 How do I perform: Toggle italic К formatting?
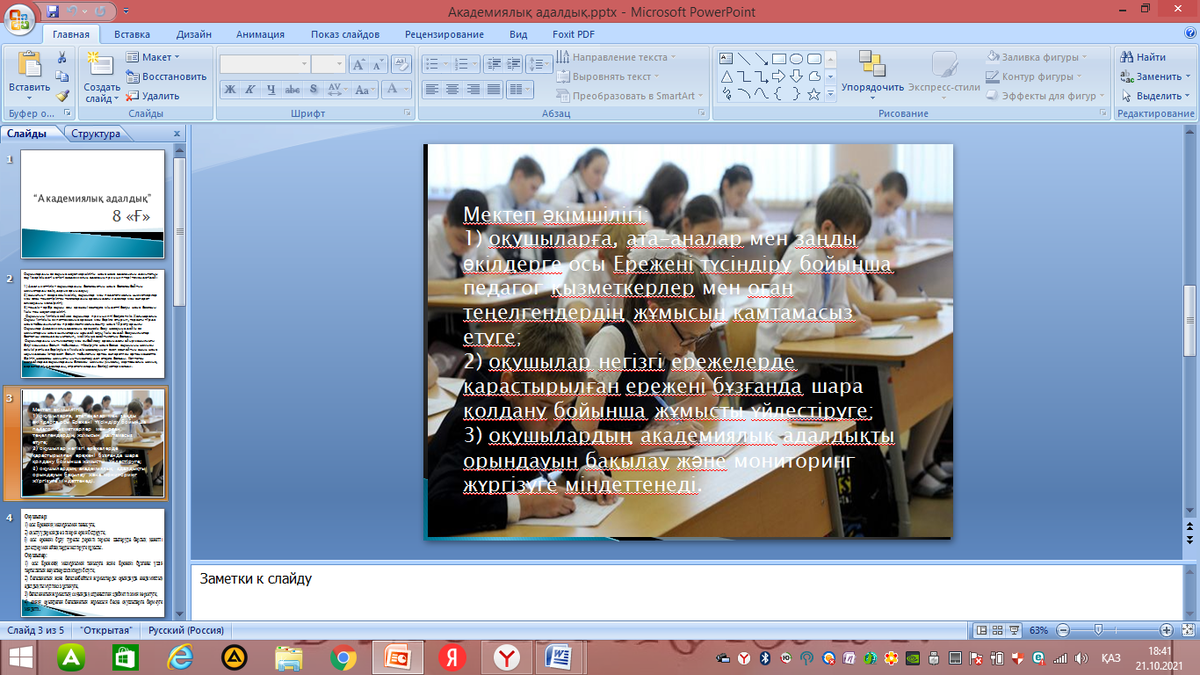click(x=250, y=89)
